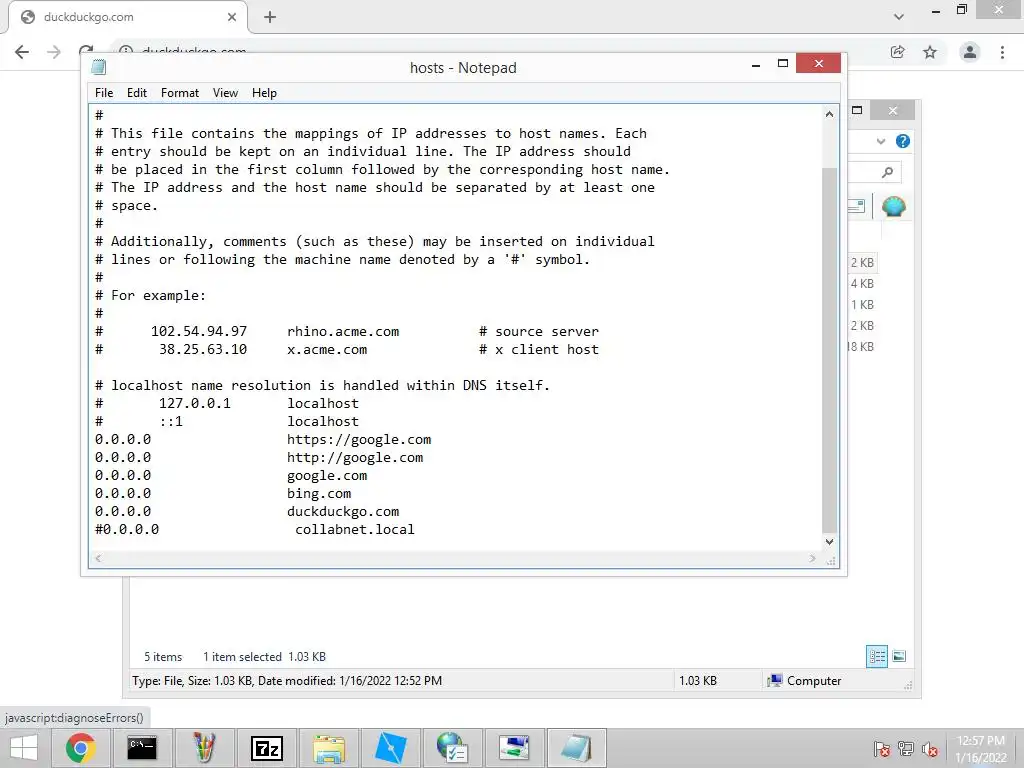
Task: Switch Explorer to details view
Action: click(x=876, y=656)
